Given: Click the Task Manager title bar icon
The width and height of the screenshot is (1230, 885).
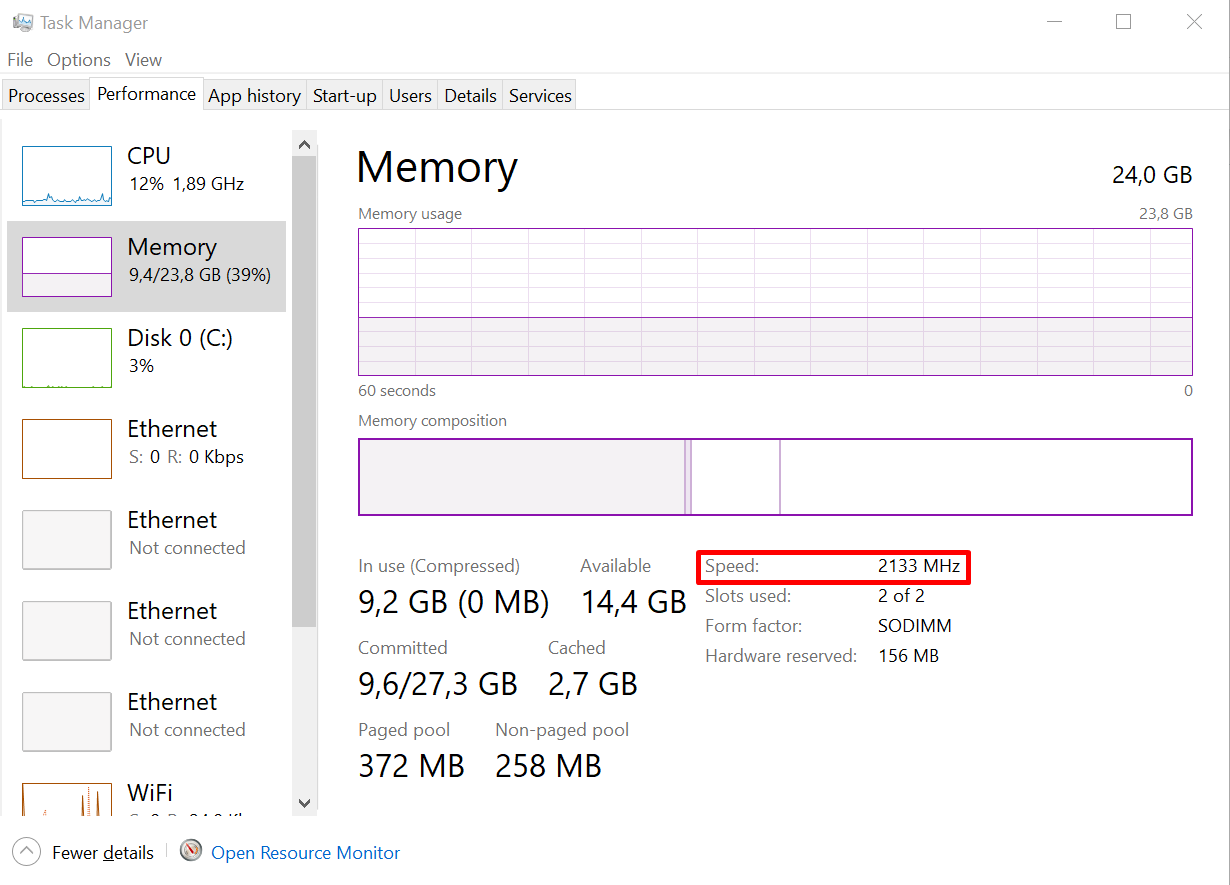Looking at the screenshot, I should [22, 22].
